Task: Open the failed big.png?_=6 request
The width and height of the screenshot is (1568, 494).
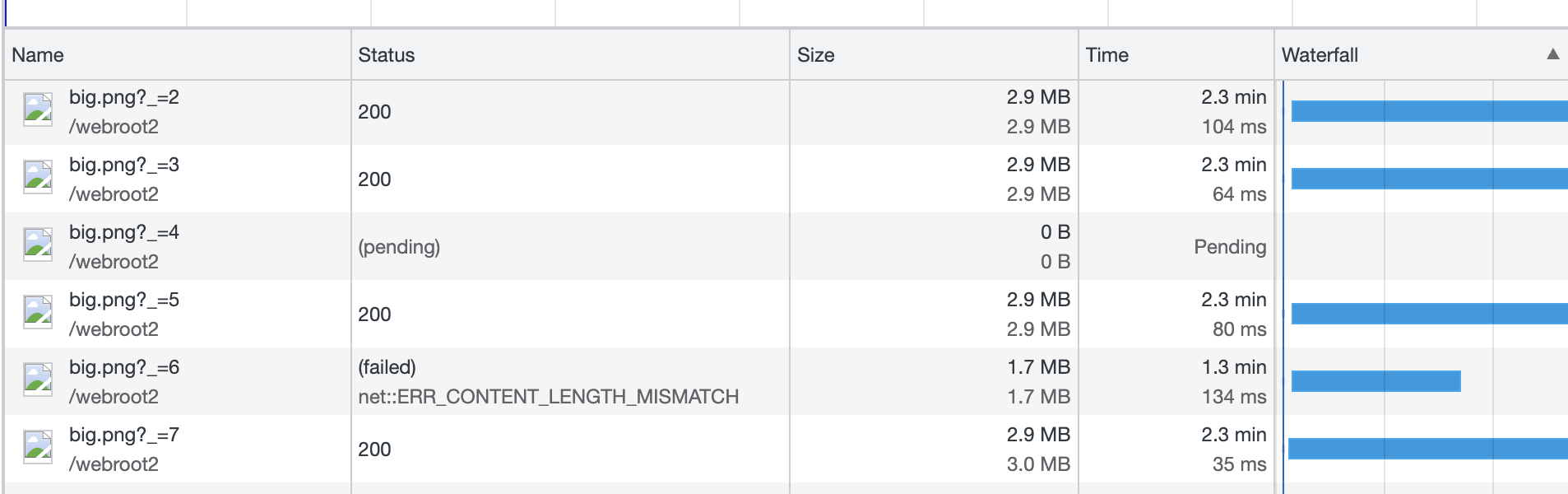Action: [x=124, y=367]
